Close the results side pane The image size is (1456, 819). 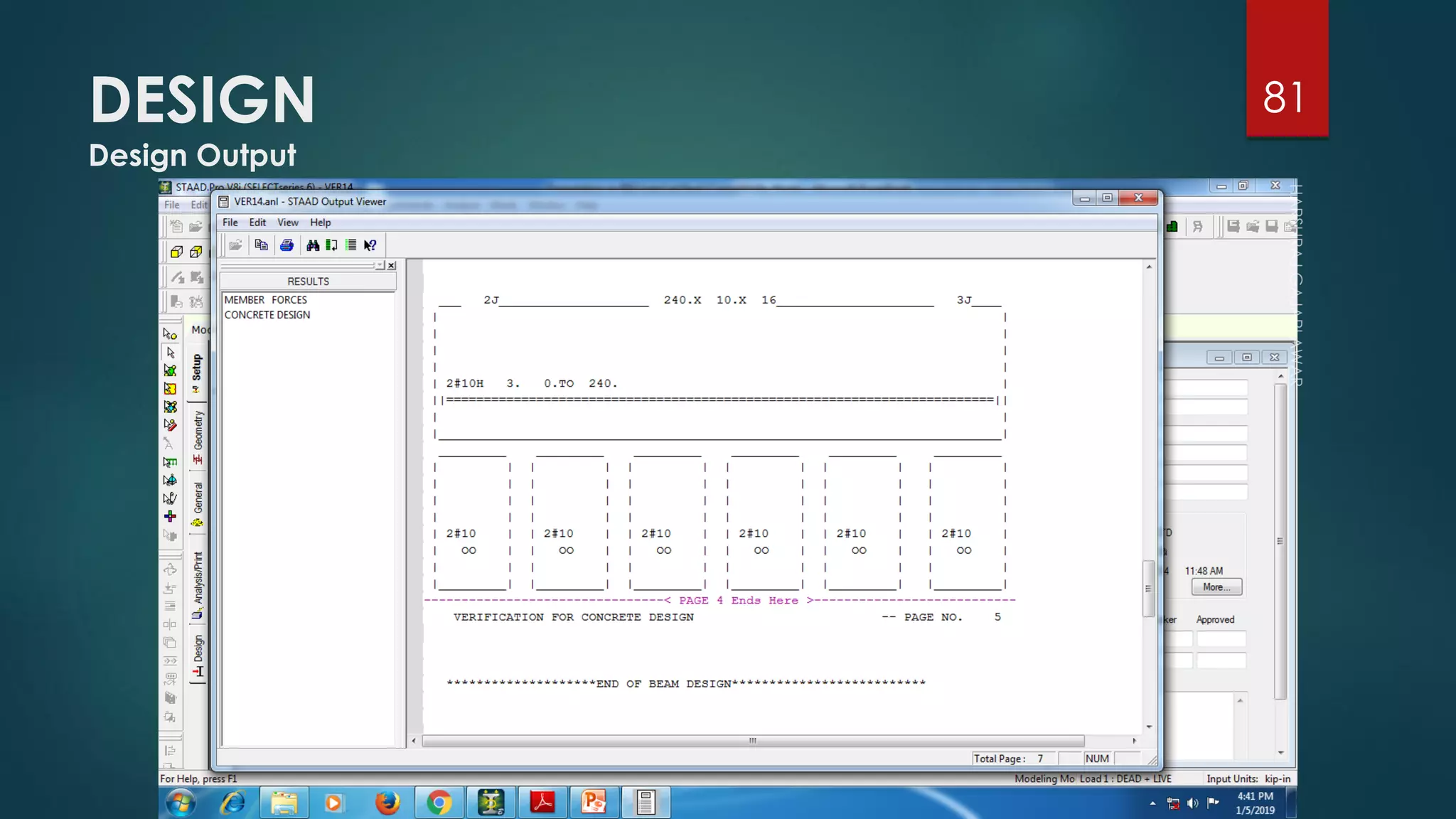(x=391, y=265)
